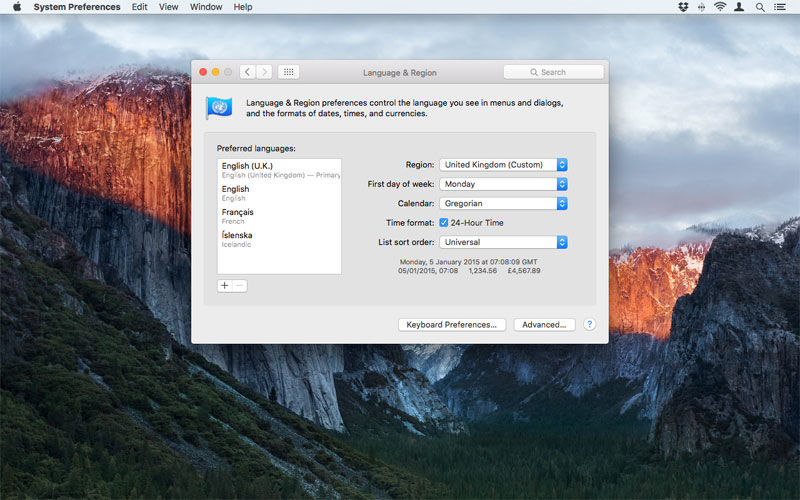The height and width of the screenshot is (500, 800).
Task: Click the Dropbox menu bar icon
Action: pos(683,7)
